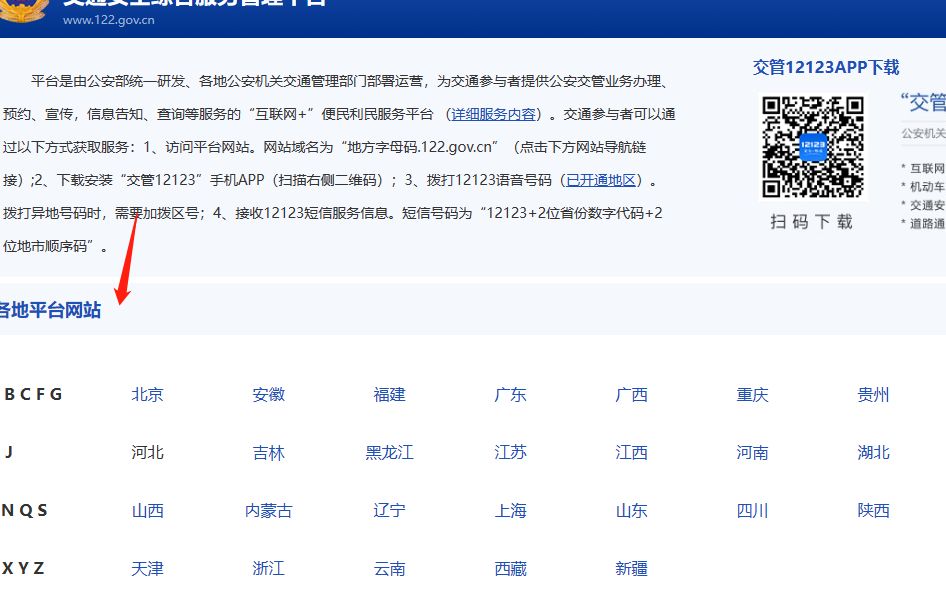
Task: Open the 江苏 platform link
Action: [x=510, y=453]
